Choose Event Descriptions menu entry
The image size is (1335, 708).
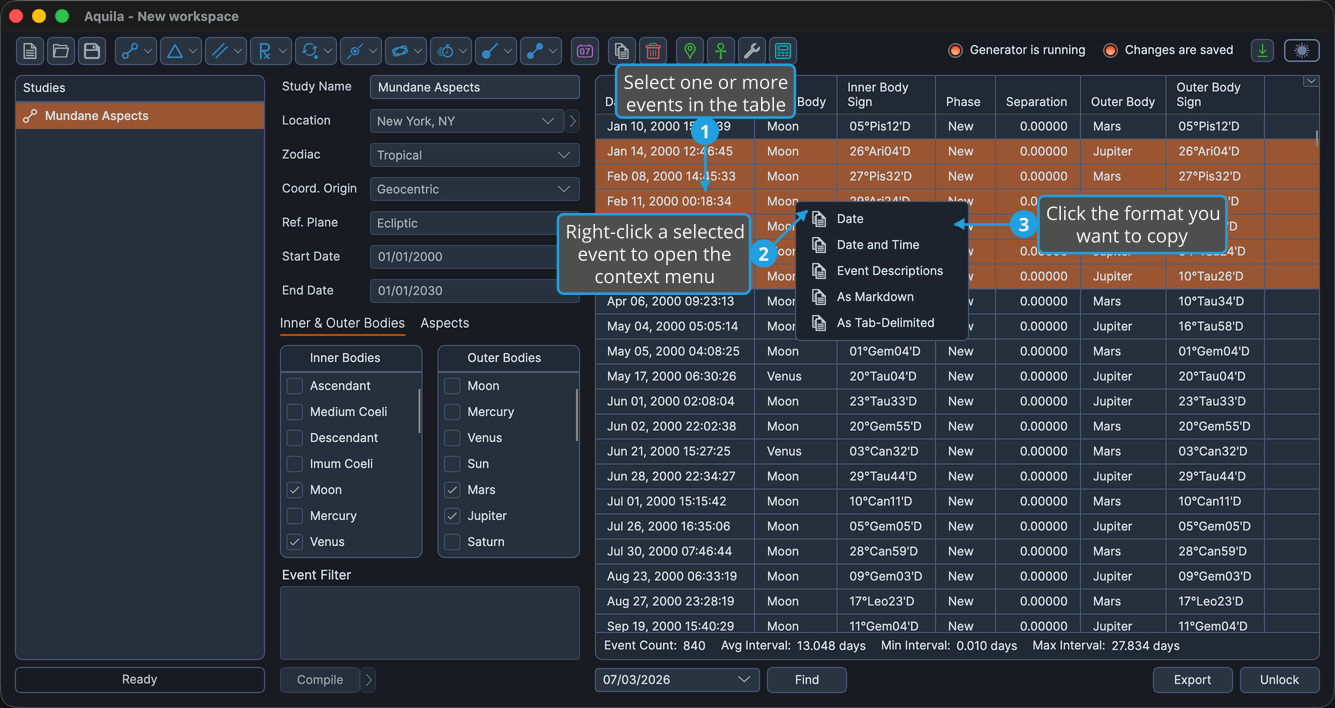pos(883,271)
